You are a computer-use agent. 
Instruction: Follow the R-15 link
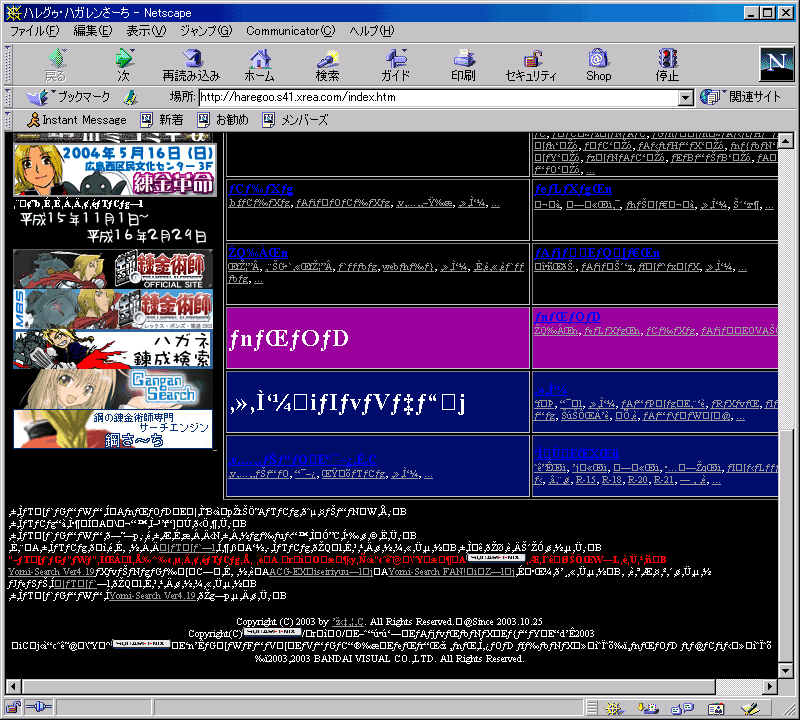point(585,480)
